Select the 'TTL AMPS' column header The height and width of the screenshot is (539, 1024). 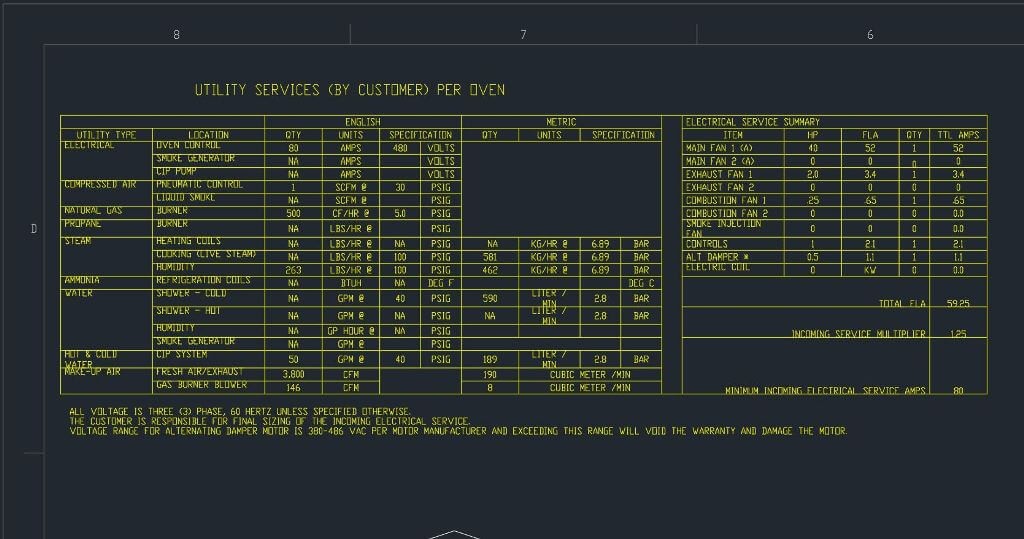(957, 135)
